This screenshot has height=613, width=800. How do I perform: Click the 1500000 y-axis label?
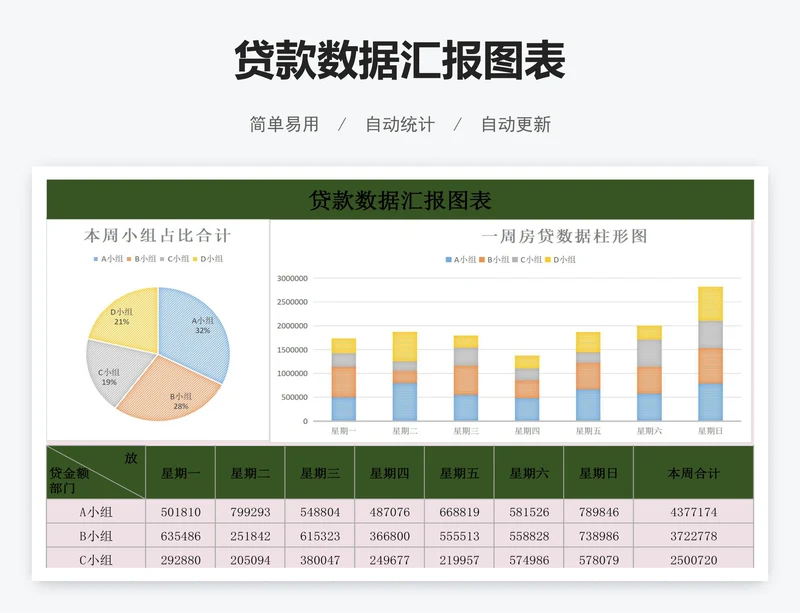(x=292, y=350)
